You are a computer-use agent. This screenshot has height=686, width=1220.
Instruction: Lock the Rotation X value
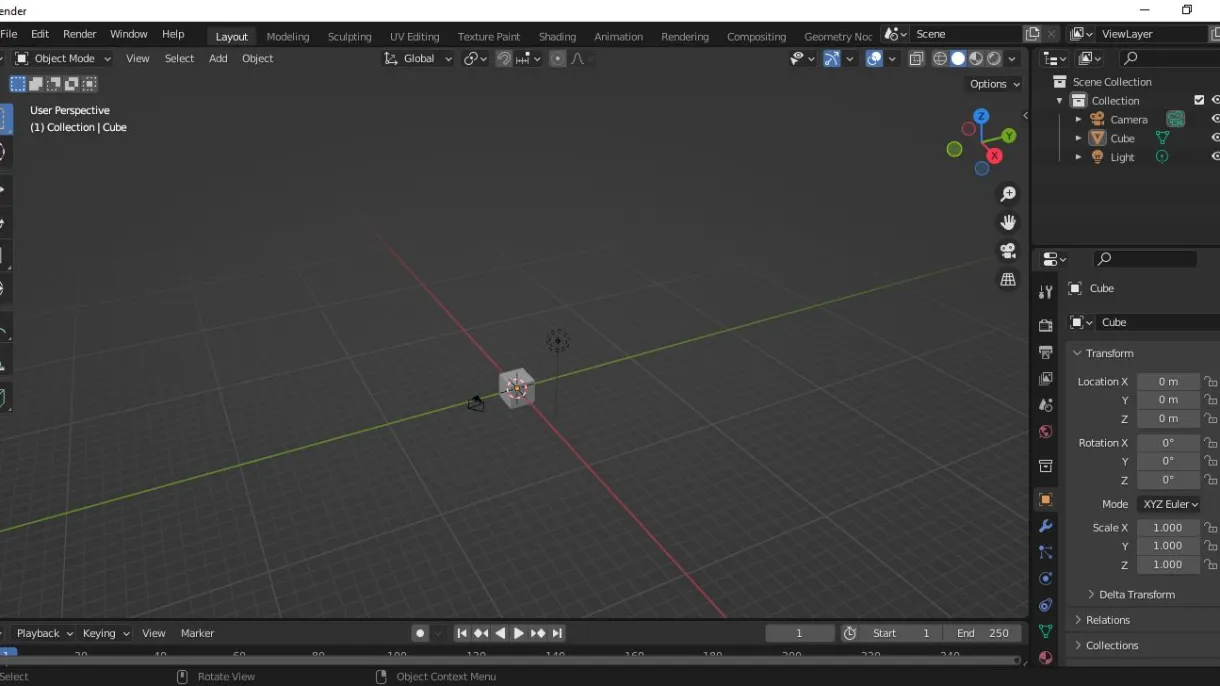point(1210,443)
